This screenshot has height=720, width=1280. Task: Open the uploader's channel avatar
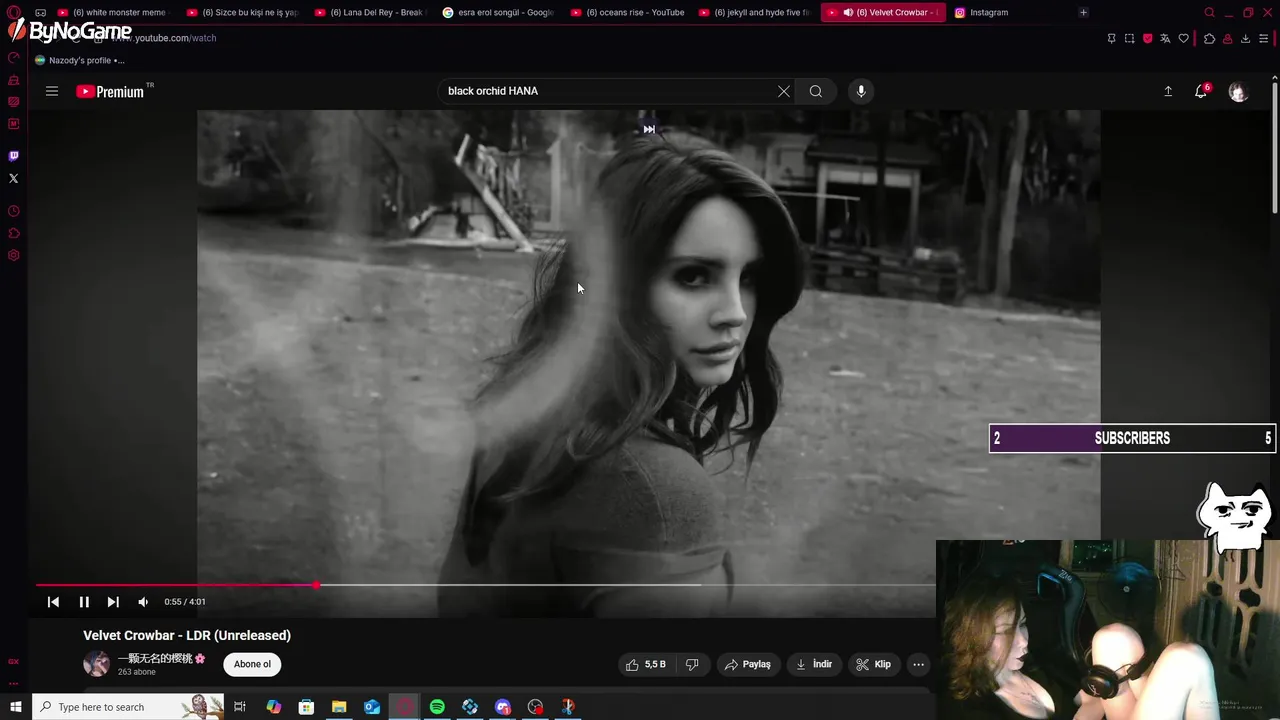tap(96, 664)
